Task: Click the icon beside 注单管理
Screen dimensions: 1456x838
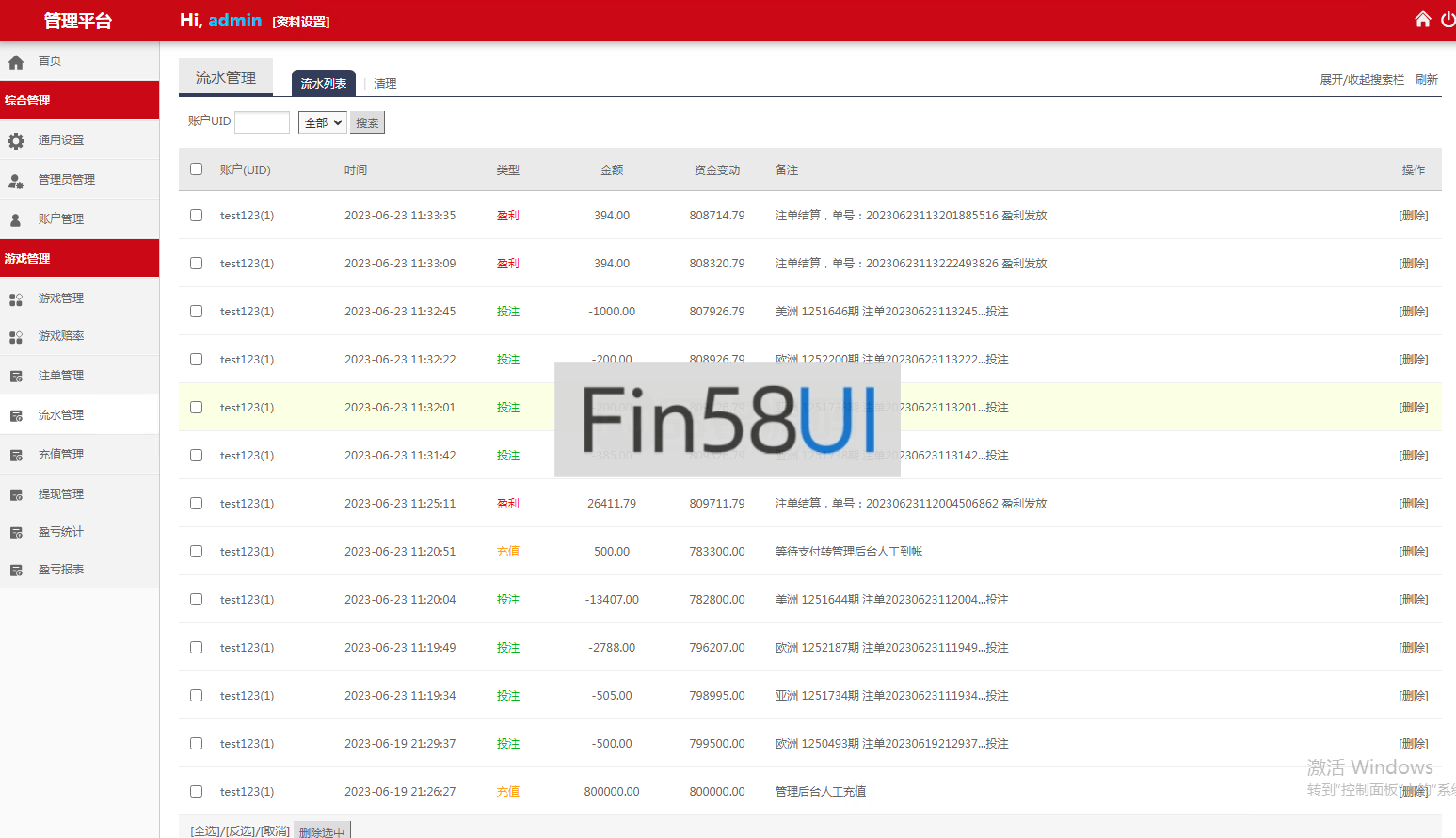Action: coord(16,376)
